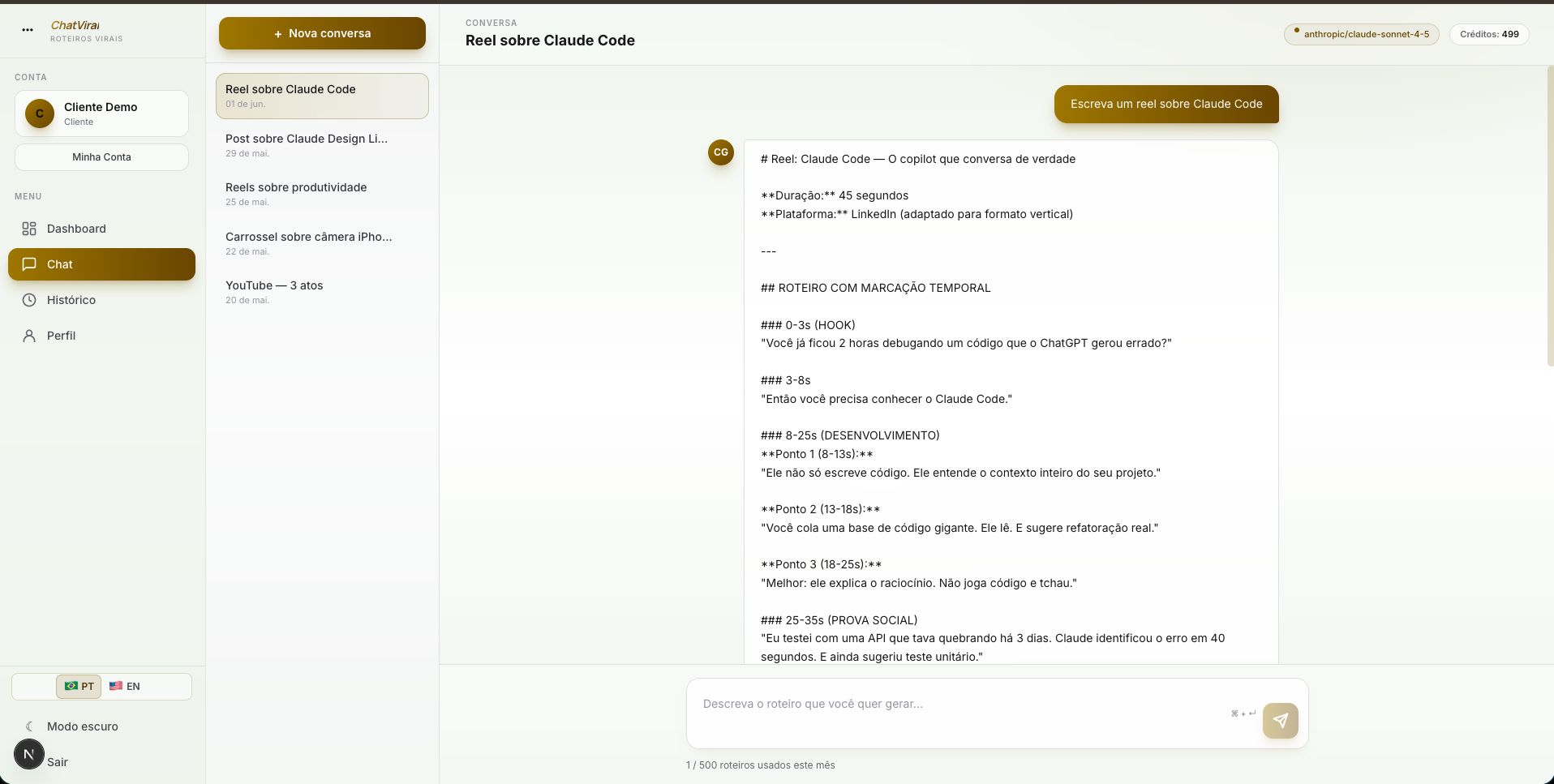Click the crescent moon icon

[29, 726]
